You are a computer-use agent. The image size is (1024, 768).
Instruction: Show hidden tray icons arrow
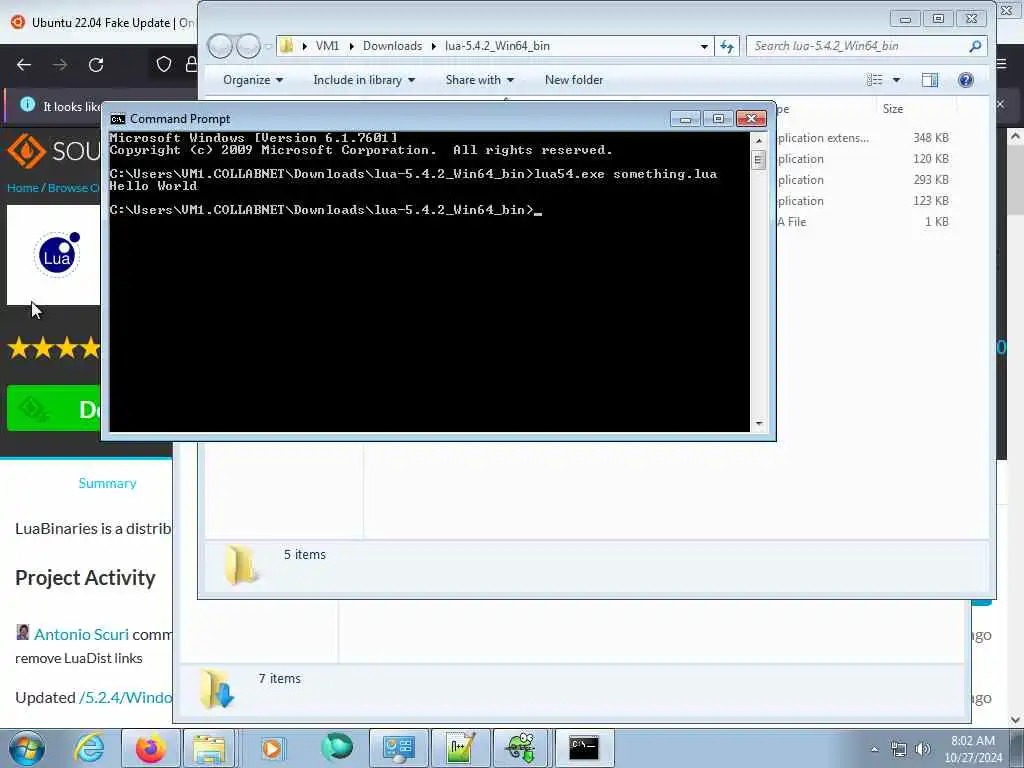(x=874, y=749)
